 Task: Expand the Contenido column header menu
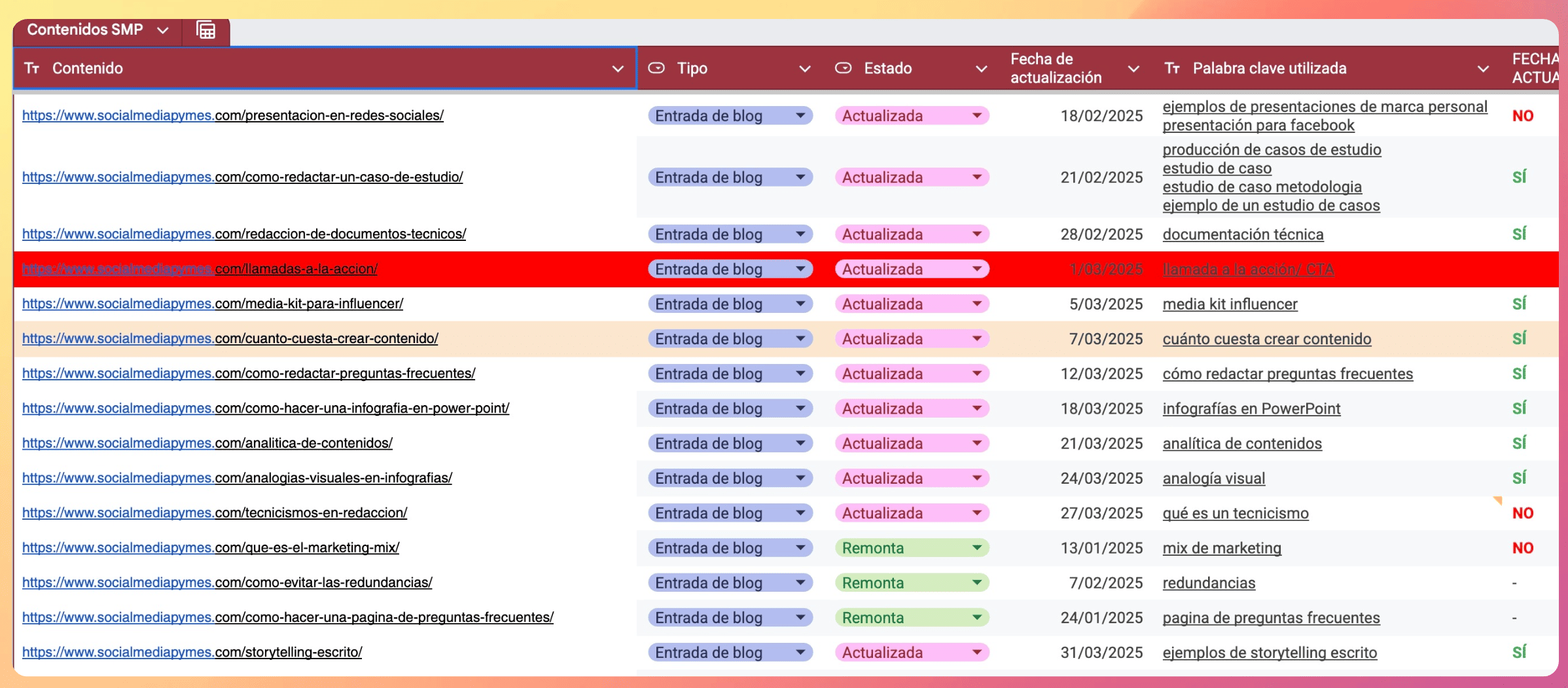(617, 69)
